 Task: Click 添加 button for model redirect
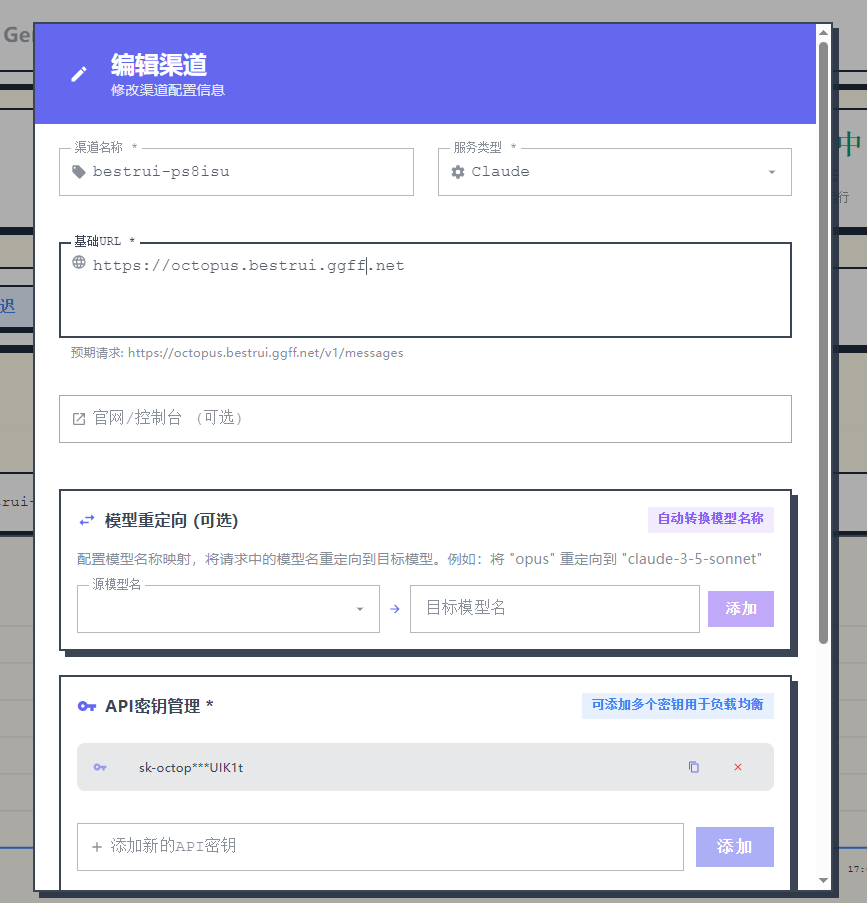[741, 609]
